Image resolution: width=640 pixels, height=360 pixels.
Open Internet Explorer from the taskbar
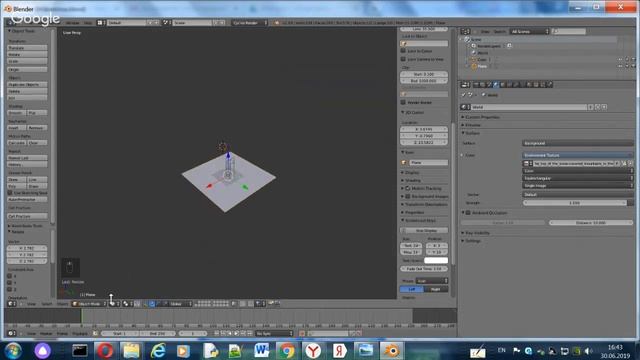click(x=158, y=351)
